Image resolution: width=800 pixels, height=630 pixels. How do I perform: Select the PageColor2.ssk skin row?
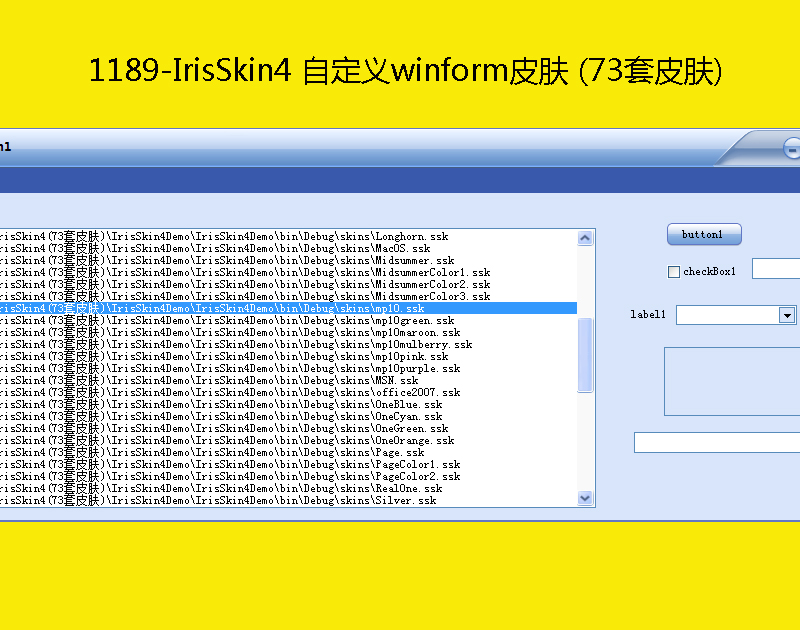(x=288, y=476)
